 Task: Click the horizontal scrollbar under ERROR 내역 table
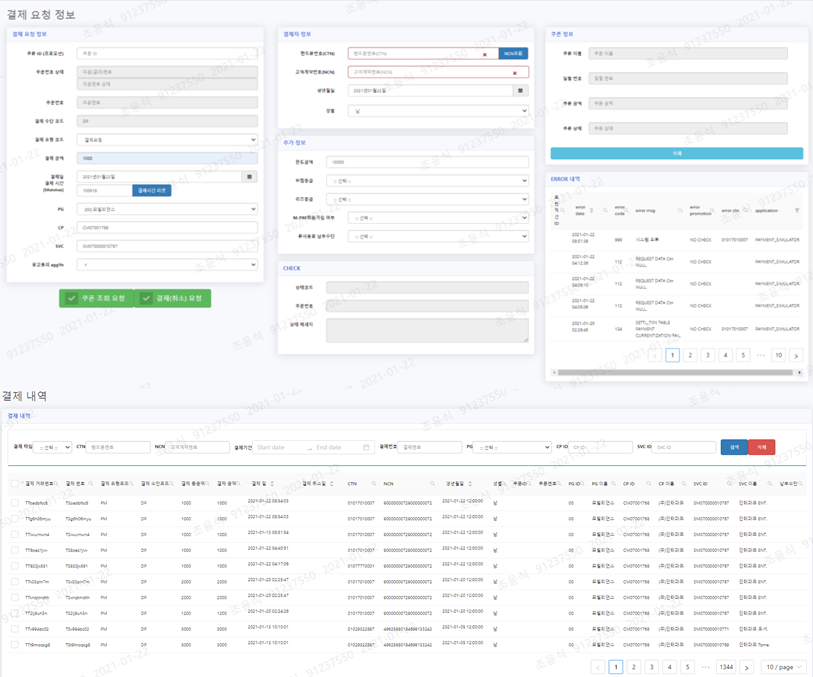point(675,372)
